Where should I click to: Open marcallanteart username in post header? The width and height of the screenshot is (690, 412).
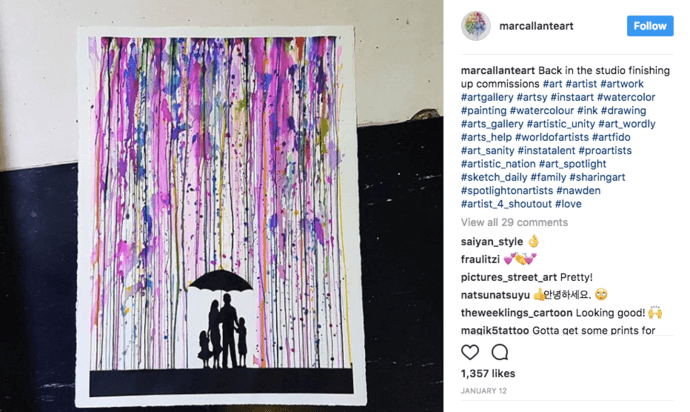tap(536, 26)
